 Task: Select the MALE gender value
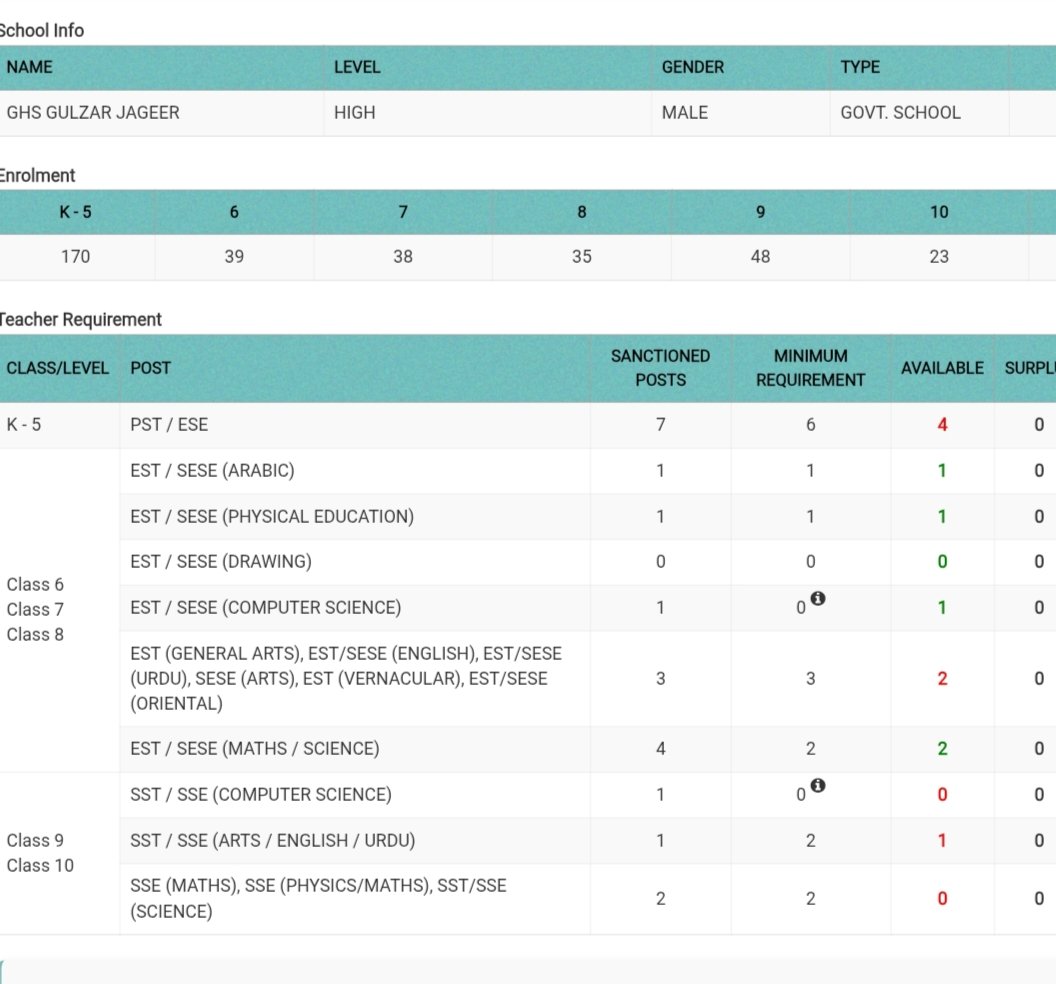point(684,112)
